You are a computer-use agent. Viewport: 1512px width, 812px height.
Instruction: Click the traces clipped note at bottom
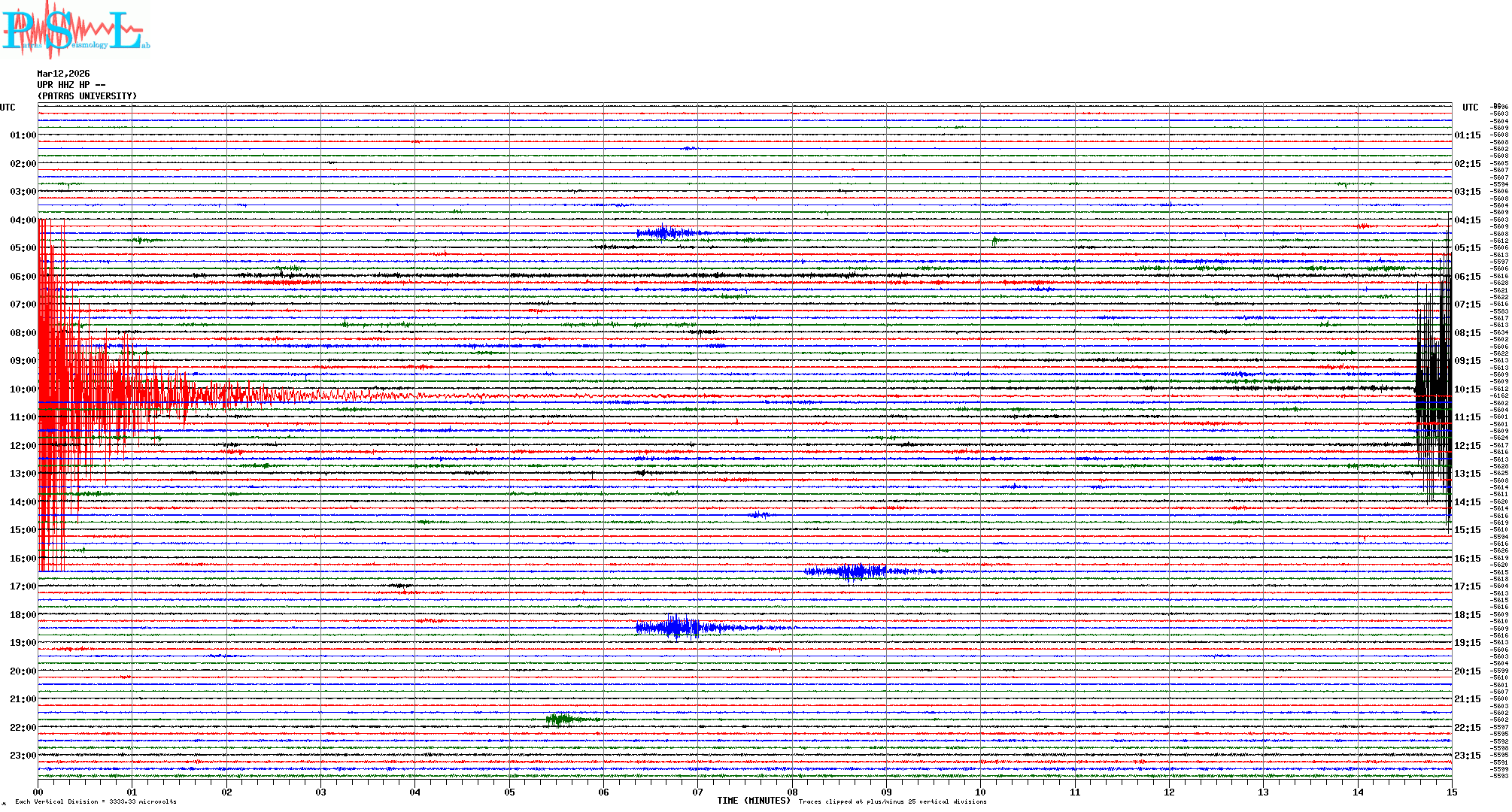tap(892, 801)
